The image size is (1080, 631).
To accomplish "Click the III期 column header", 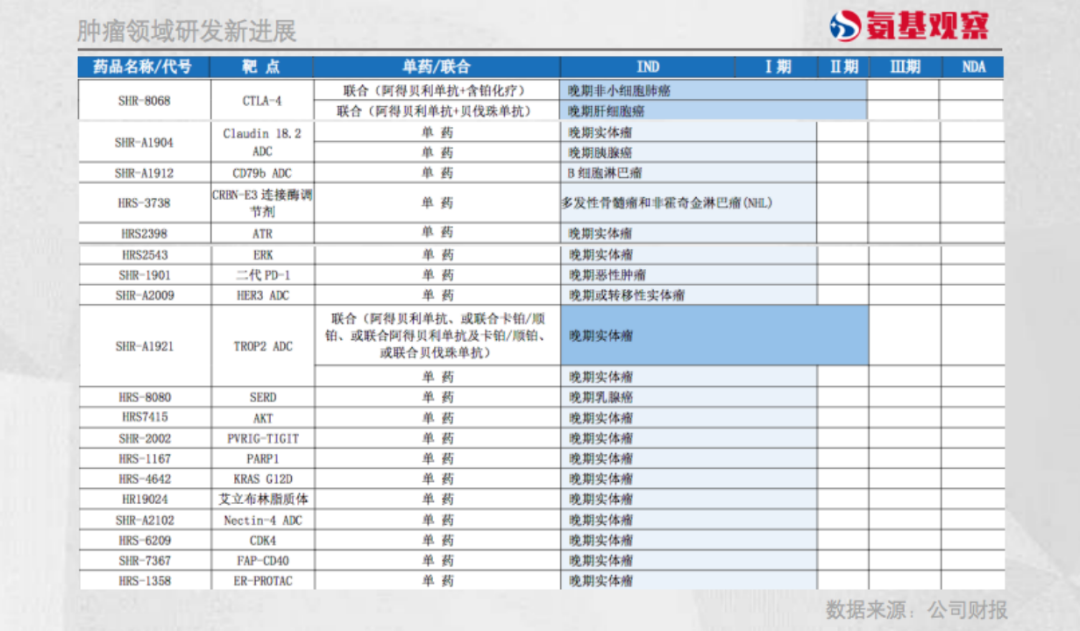I will click(904, 67).
